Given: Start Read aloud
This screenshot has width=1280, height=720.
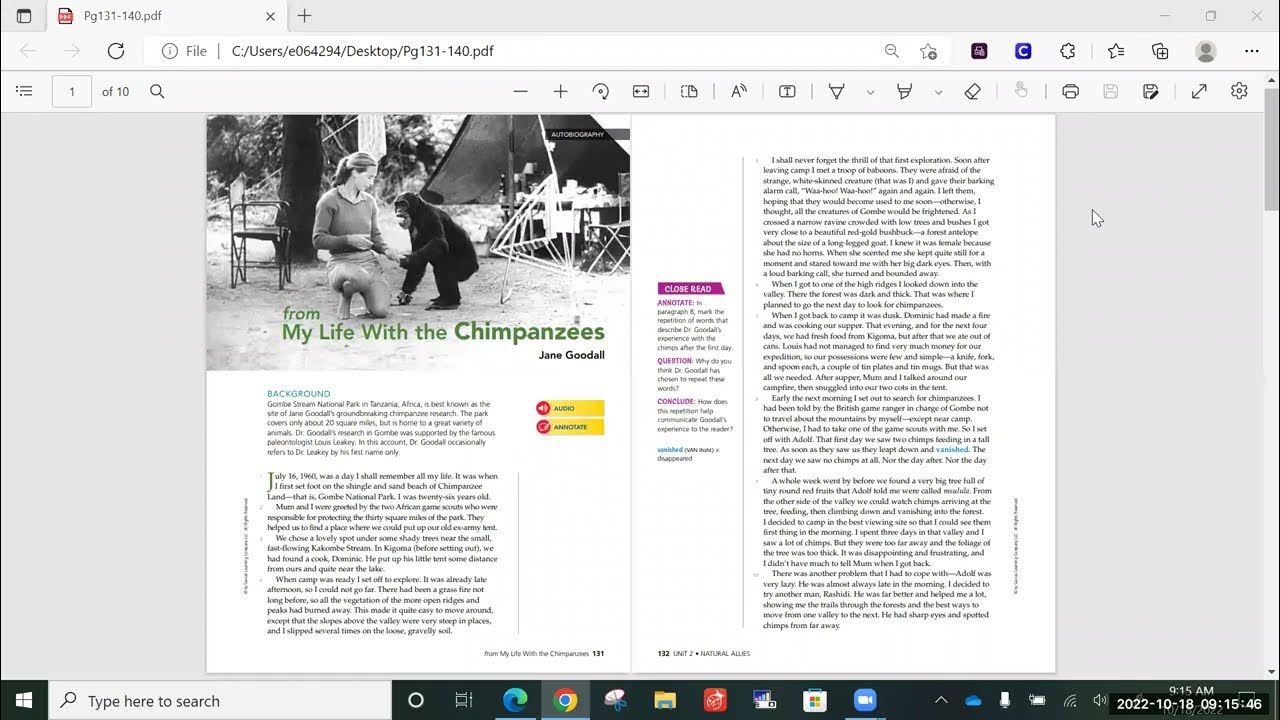Looking at the screenshot, I should (739, 91).
